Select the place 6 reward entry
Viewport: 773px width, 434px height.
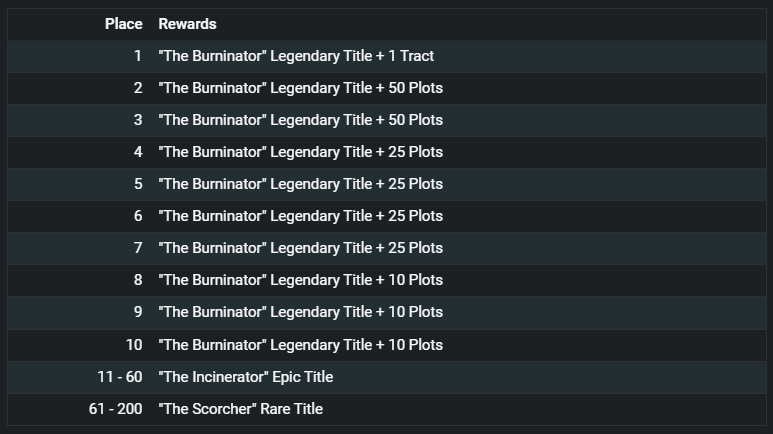[x=300, y=216]
